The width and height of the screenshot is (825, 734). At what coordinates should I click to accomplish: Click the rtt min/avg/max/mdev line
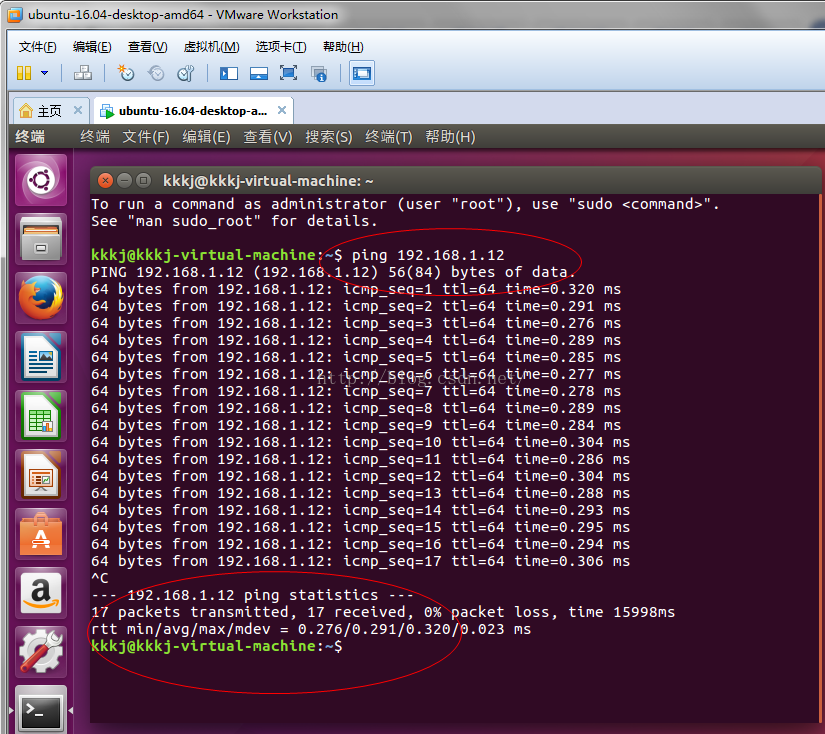[311, 629]
